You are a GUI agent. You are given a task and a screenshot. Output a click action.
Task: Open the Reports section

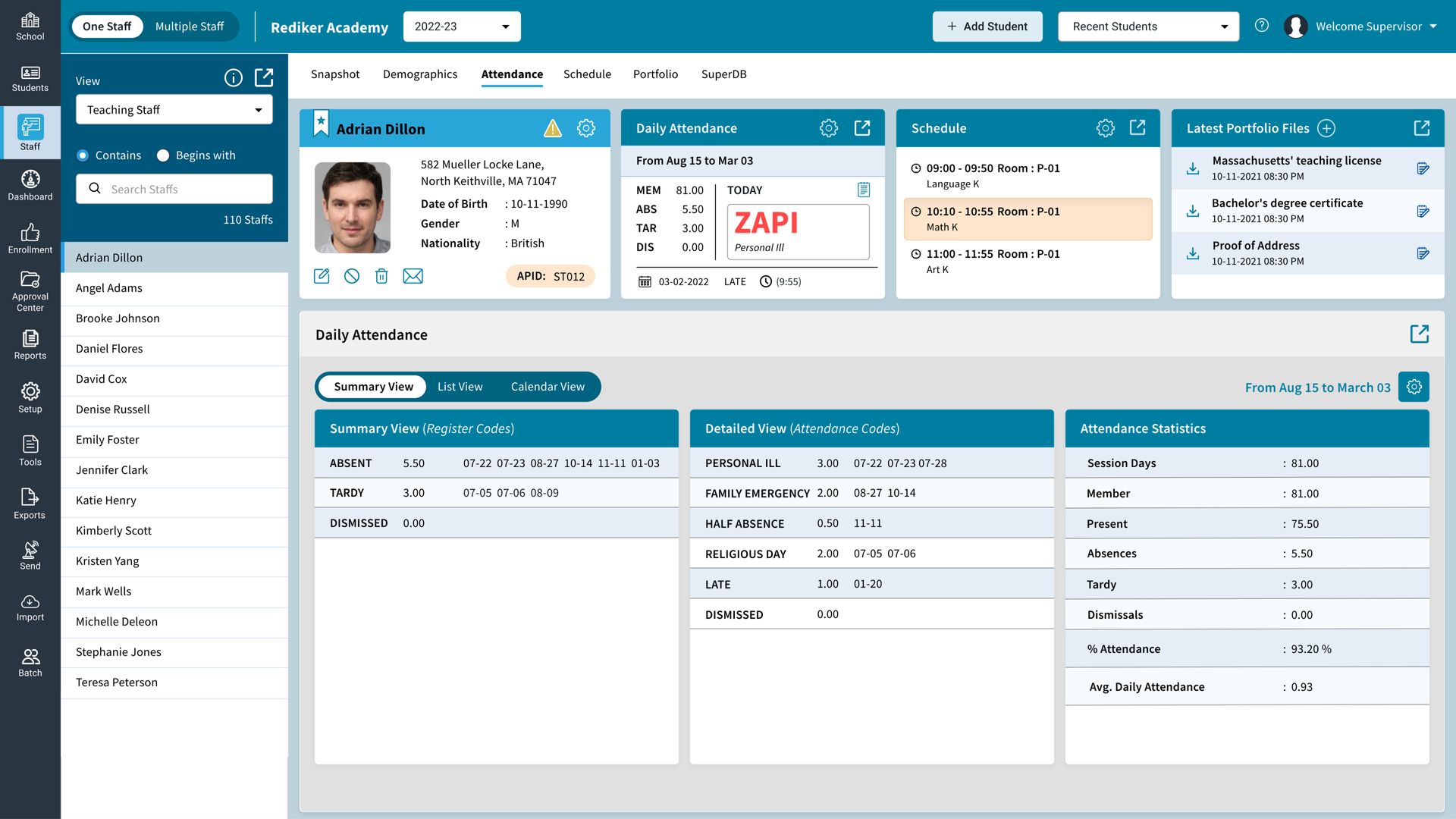coord(30,345)
